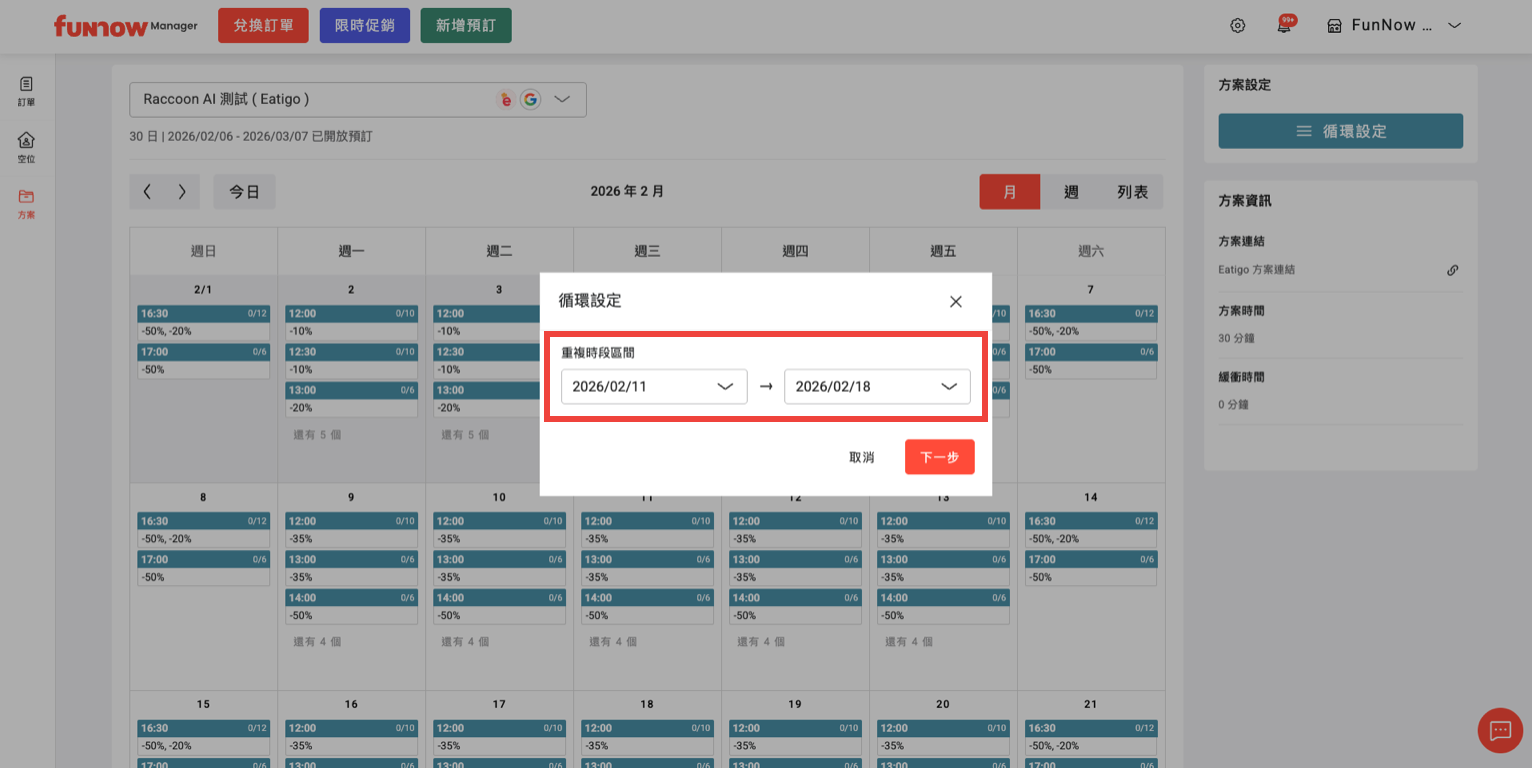
Task: Open the chat support bubble
Action: (1500, 730)
